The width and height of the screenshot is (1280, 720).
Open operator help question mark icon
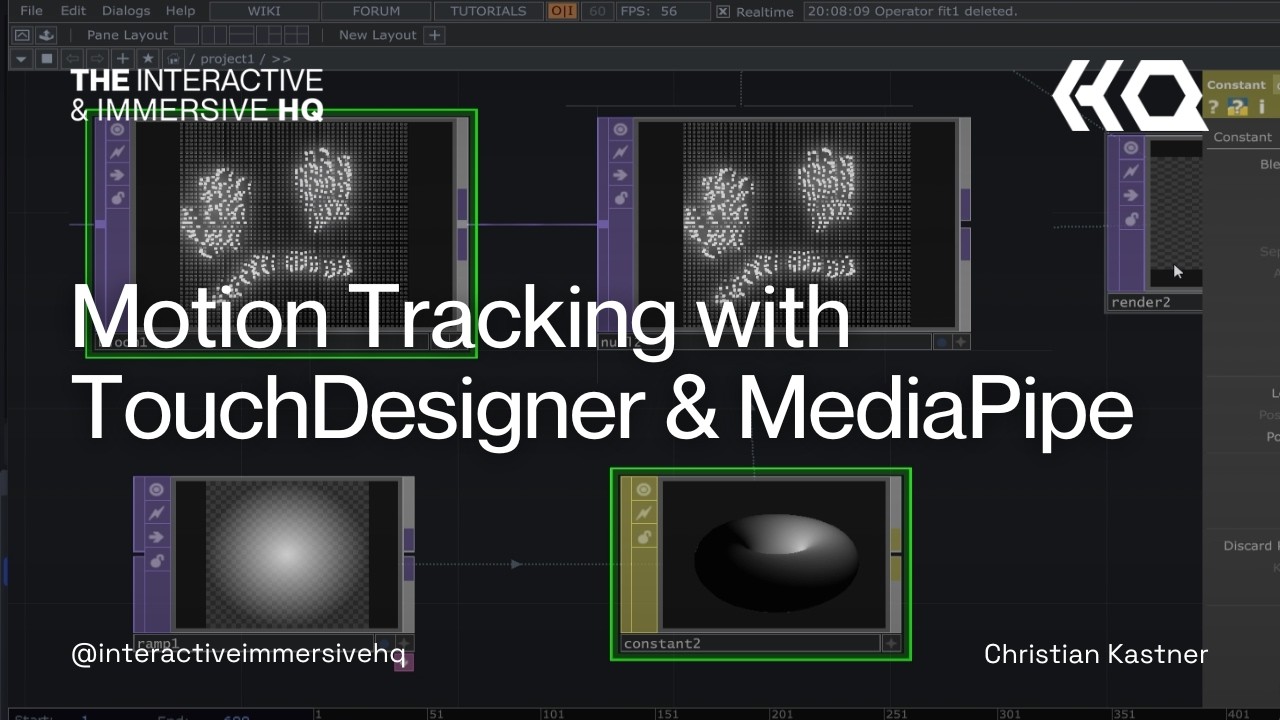pyautogui.click(x=1214, y=107)
